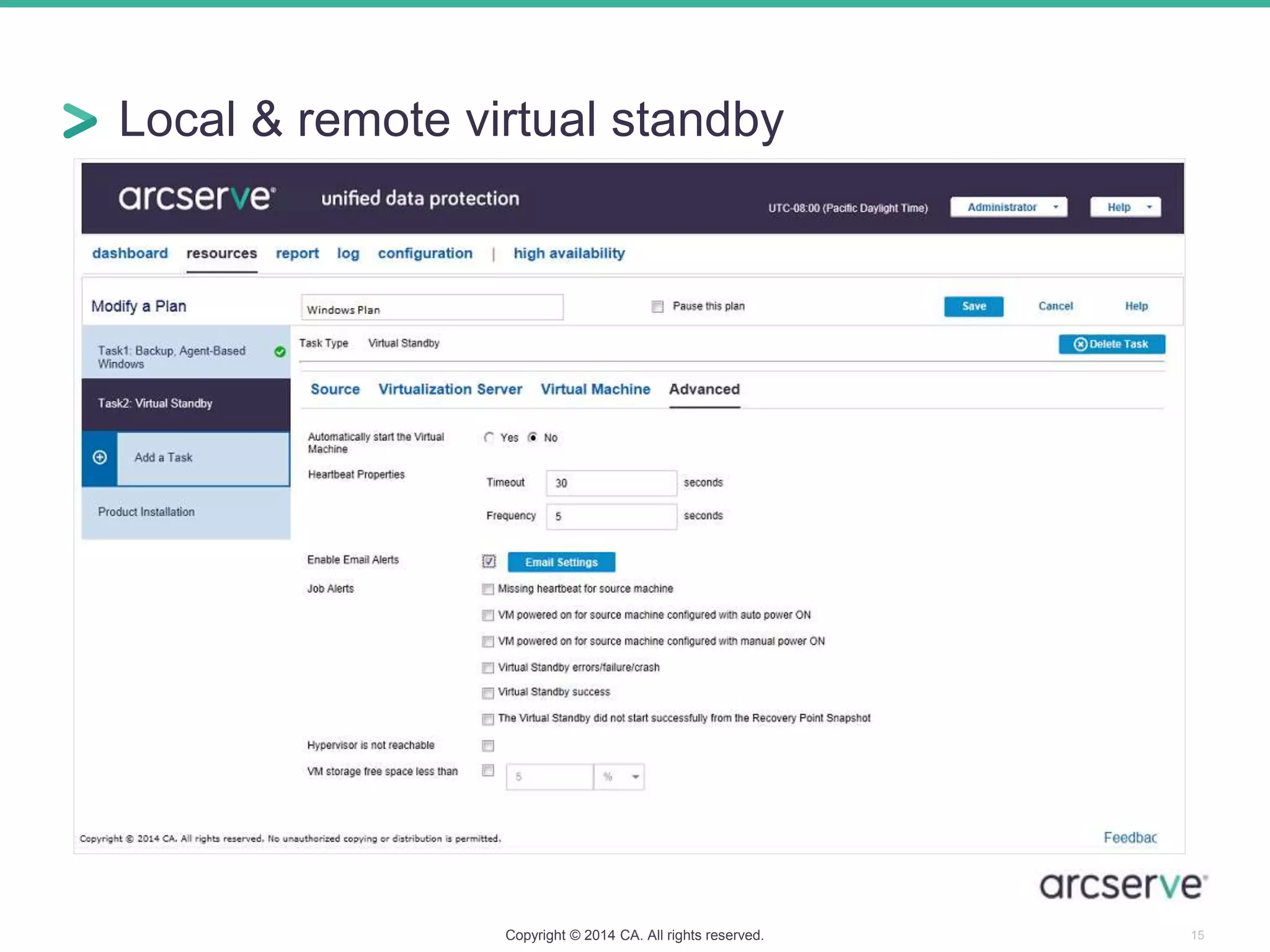The image size is (1270, 952).
Task: Check VM powered on with manual power ON
Action: 488,641
